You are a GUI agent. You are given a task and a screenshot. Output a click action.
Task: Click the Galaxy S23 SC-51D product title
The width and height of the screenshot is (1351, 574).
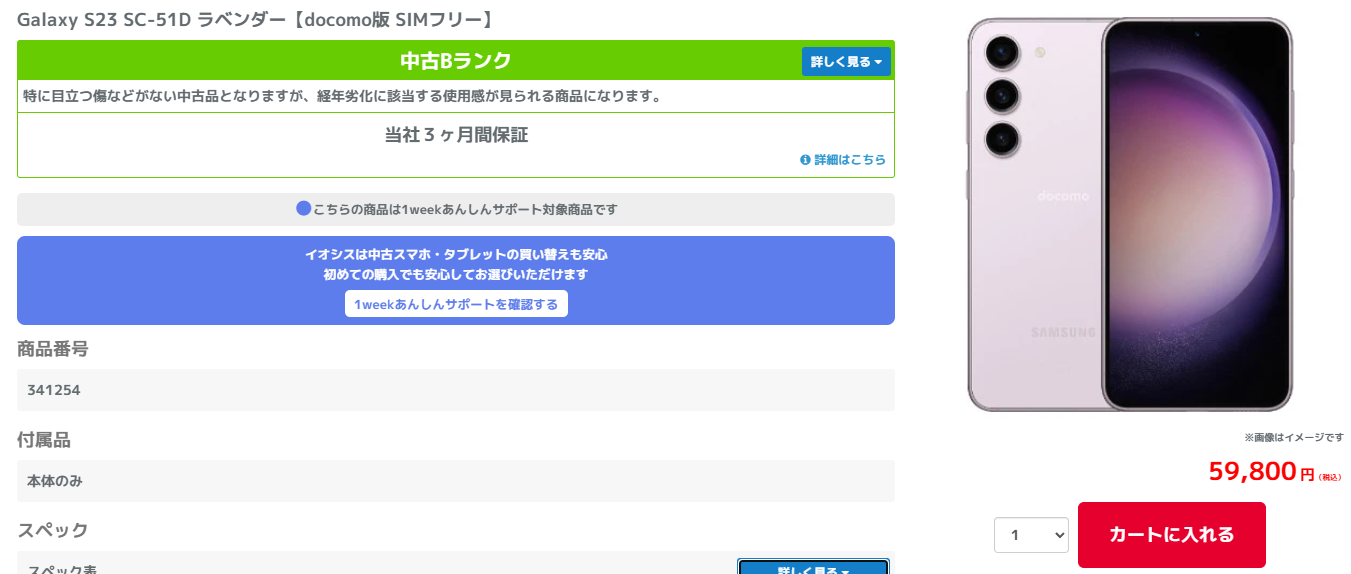(x=255, y=19)
